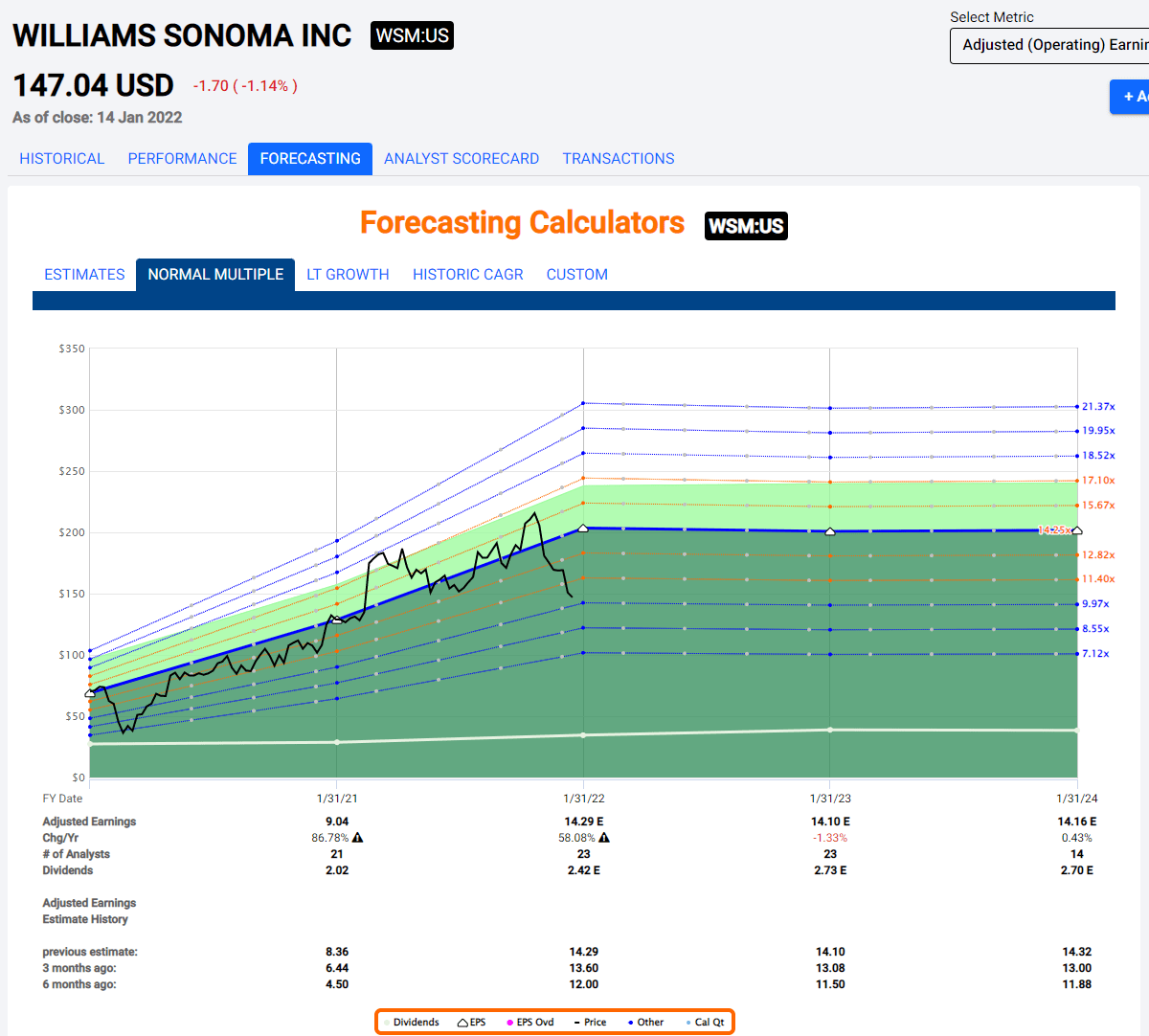The image size is (1149, 1036).
Task: Click the blue '+ A' button
Action: coord(1131,97)
